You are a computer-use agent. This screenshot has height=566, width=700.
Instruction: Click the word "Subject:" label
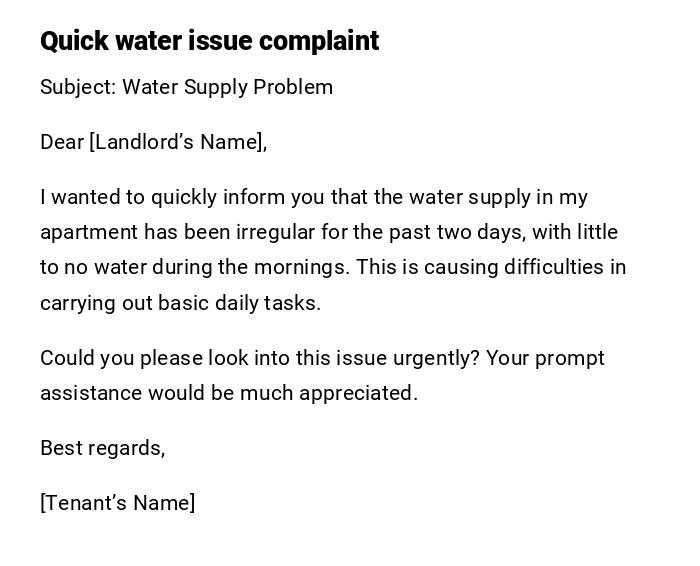point(77,87)
